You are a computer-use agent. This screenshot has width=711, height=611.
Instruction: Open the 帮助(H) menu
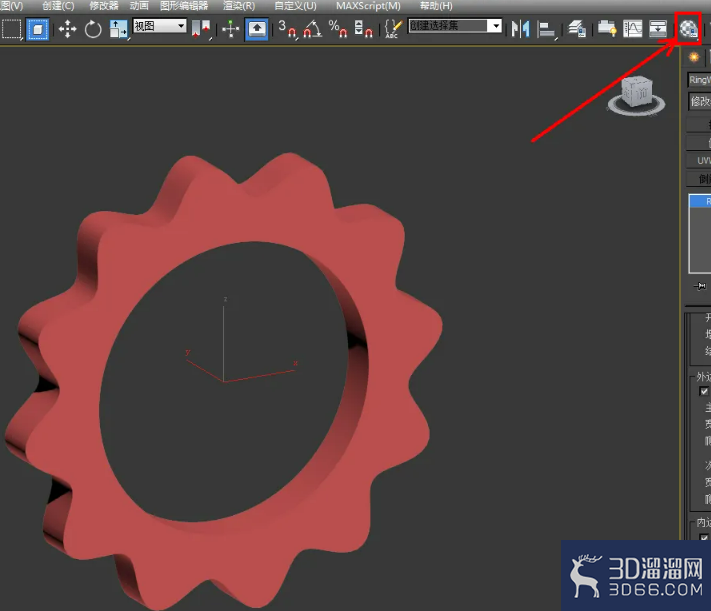436,6
